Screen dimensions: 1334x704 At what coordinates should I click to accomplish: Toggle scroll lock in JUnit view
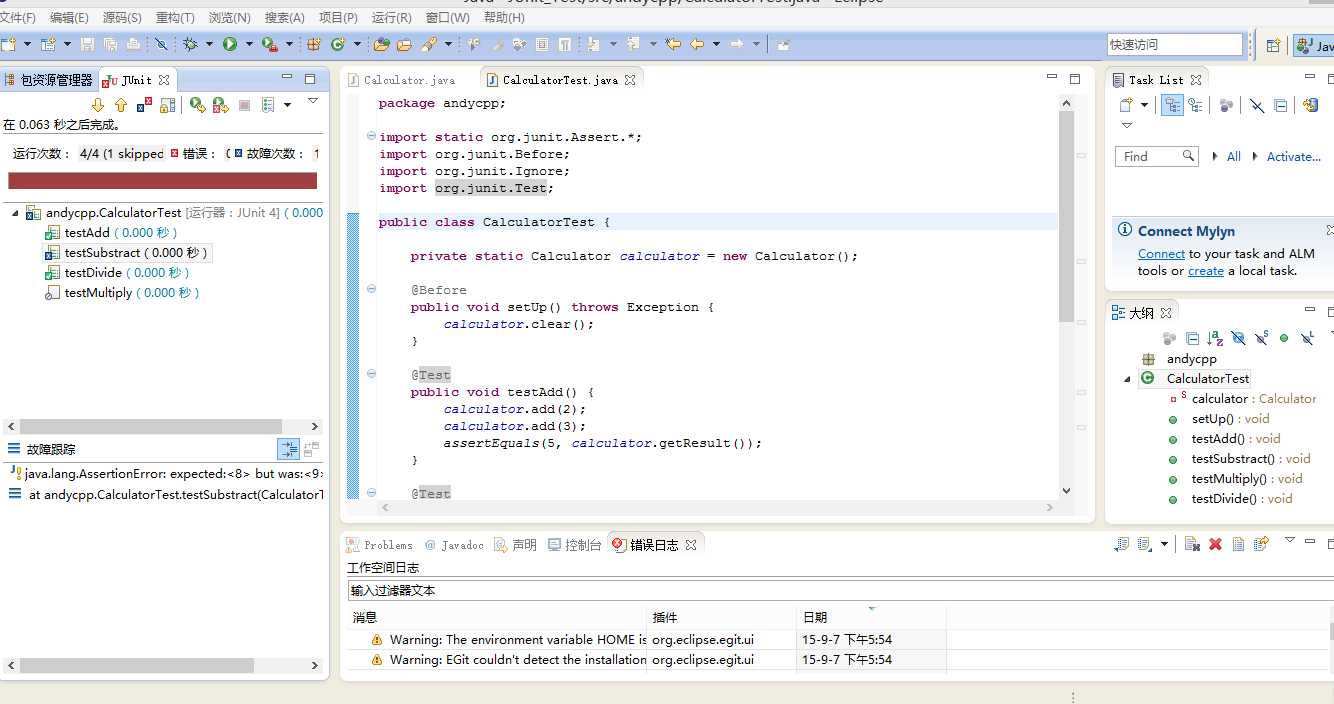(x=168, y=105)
